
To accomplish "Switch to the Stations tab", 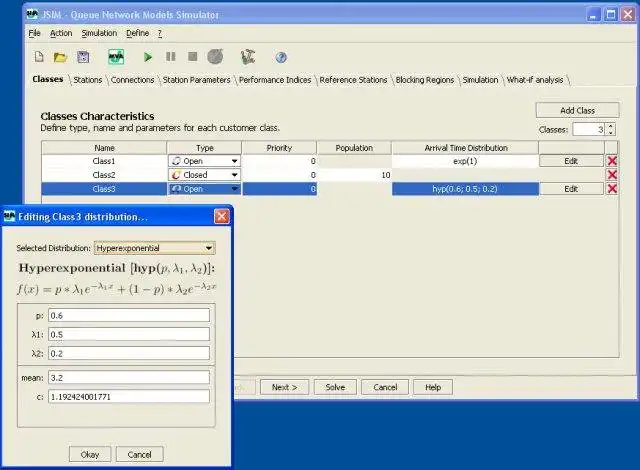I will tap(87, 80).
